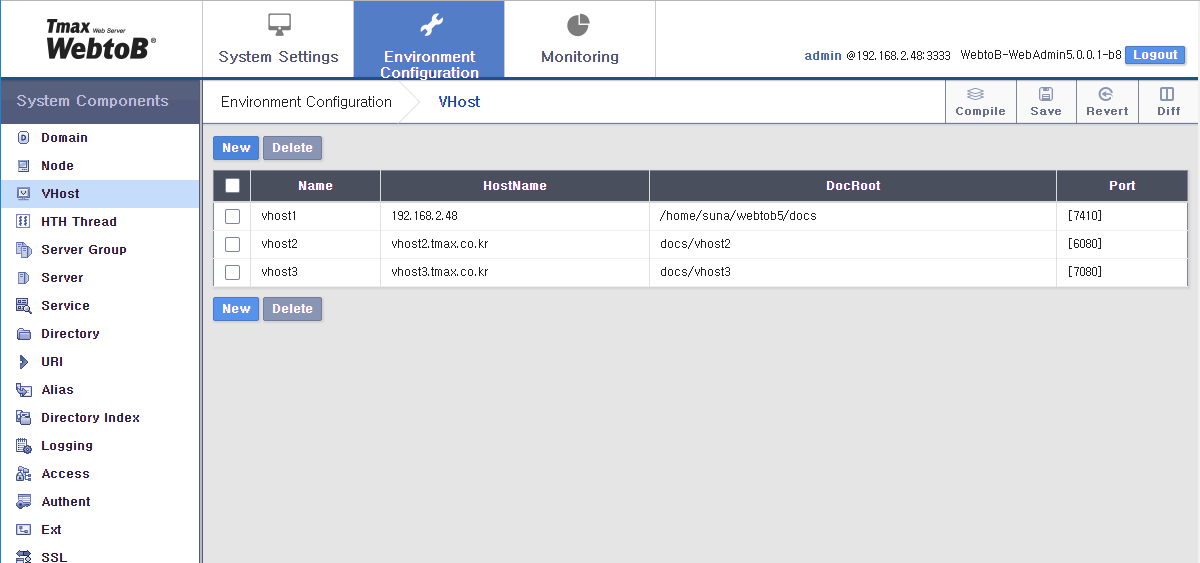
Task: Switch to the Environment Configuration tab
Action: 429,39
